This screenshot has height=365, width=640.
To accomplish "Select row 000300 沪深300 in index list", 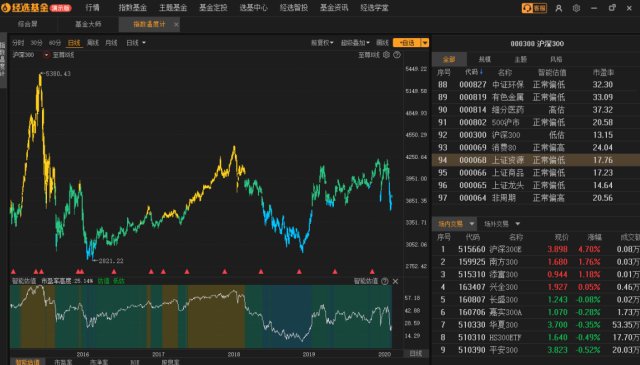I will 536,135.
